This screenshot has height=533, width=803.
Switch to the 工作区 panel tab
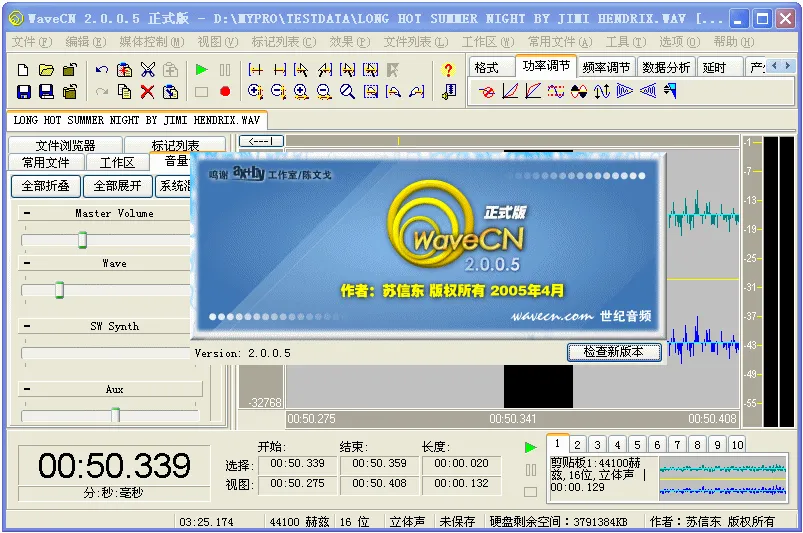117,163
